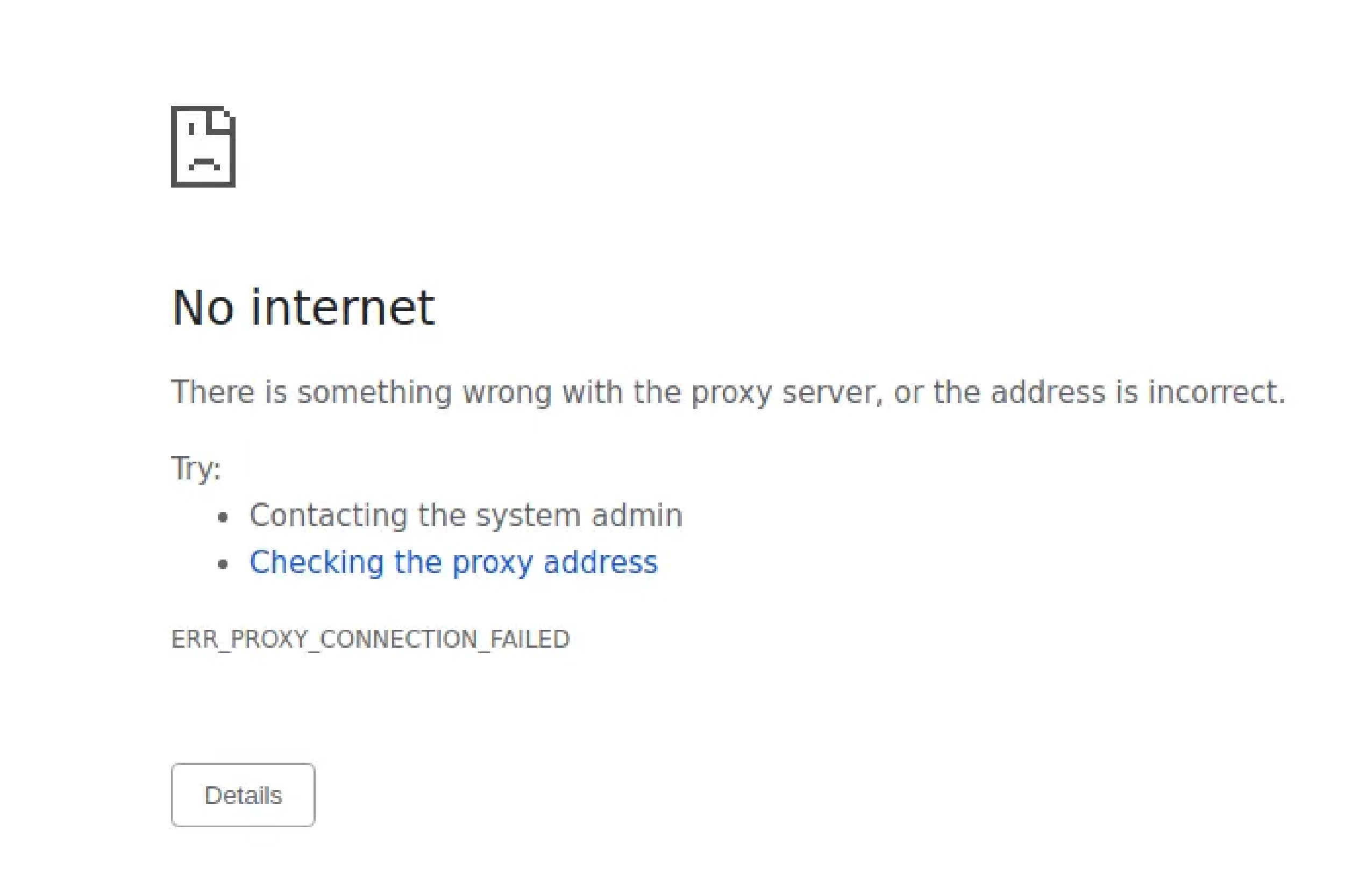Click the bullet beside Contacting the system admin

[223, 516]
